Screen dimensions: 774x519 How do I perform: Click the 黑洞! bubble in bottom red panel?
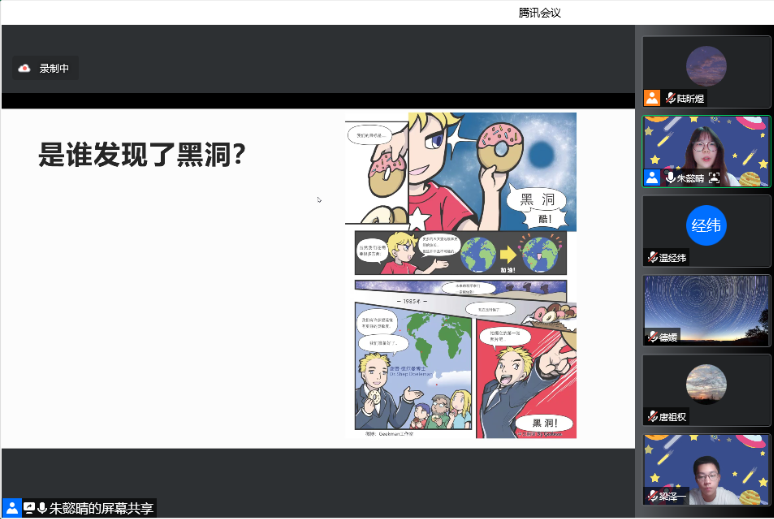tap(544, 423)
